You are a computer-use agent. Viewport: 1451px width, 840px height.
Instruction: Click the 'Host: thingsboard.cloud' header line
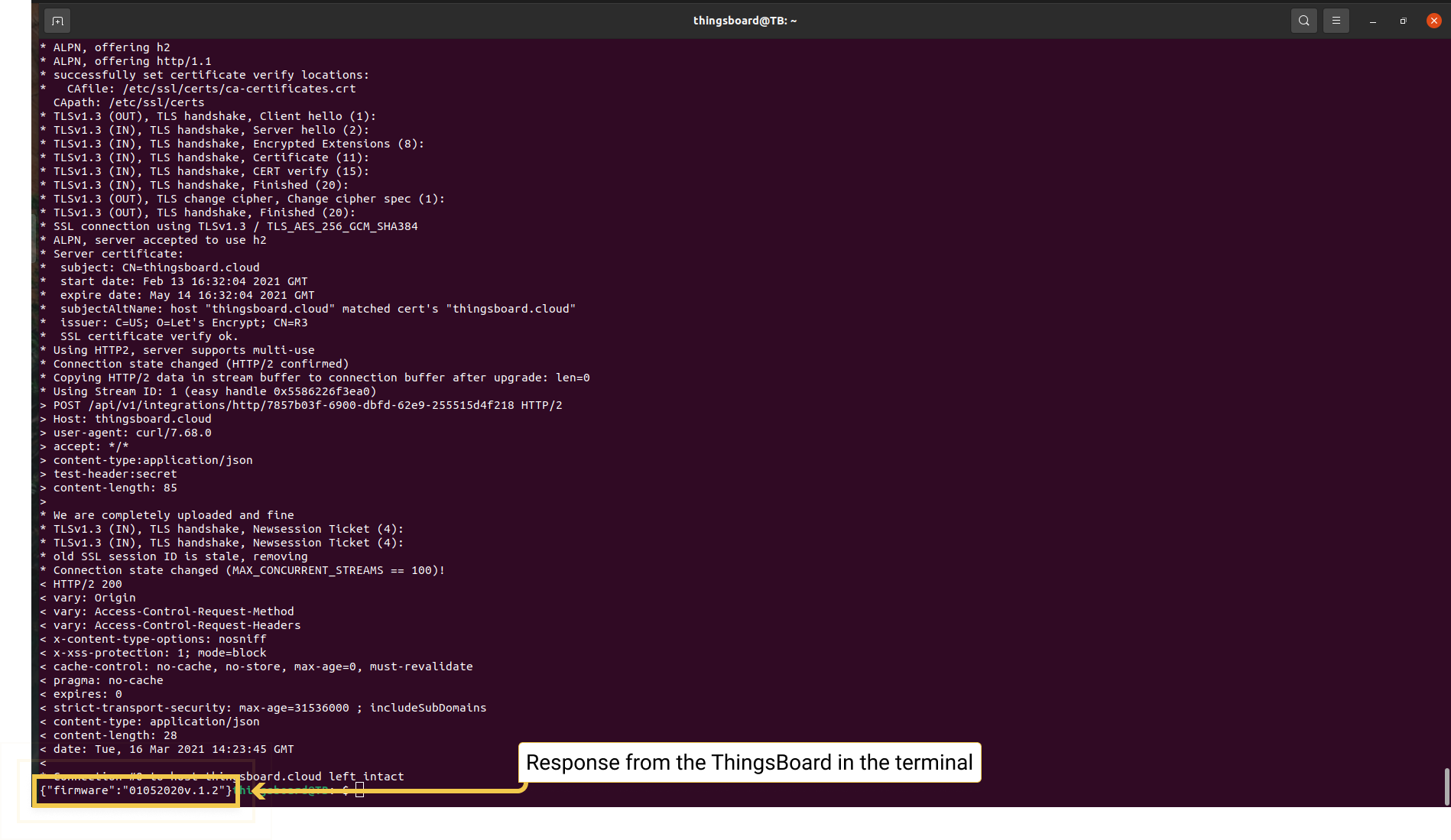click(126, 419)
